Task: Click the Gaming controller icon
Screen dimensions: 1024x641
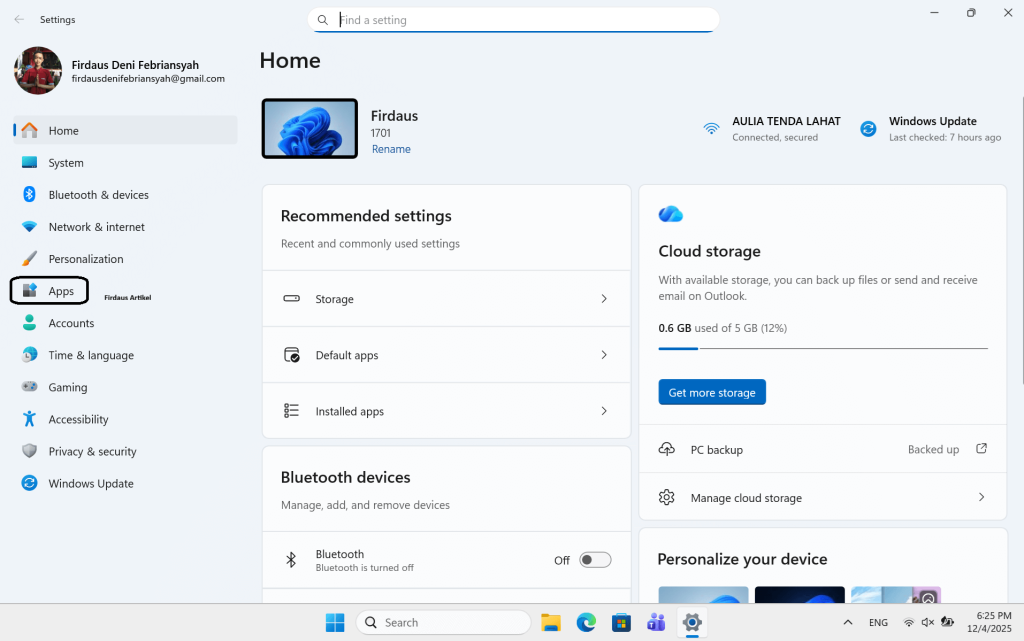Action: coord(29,386)
